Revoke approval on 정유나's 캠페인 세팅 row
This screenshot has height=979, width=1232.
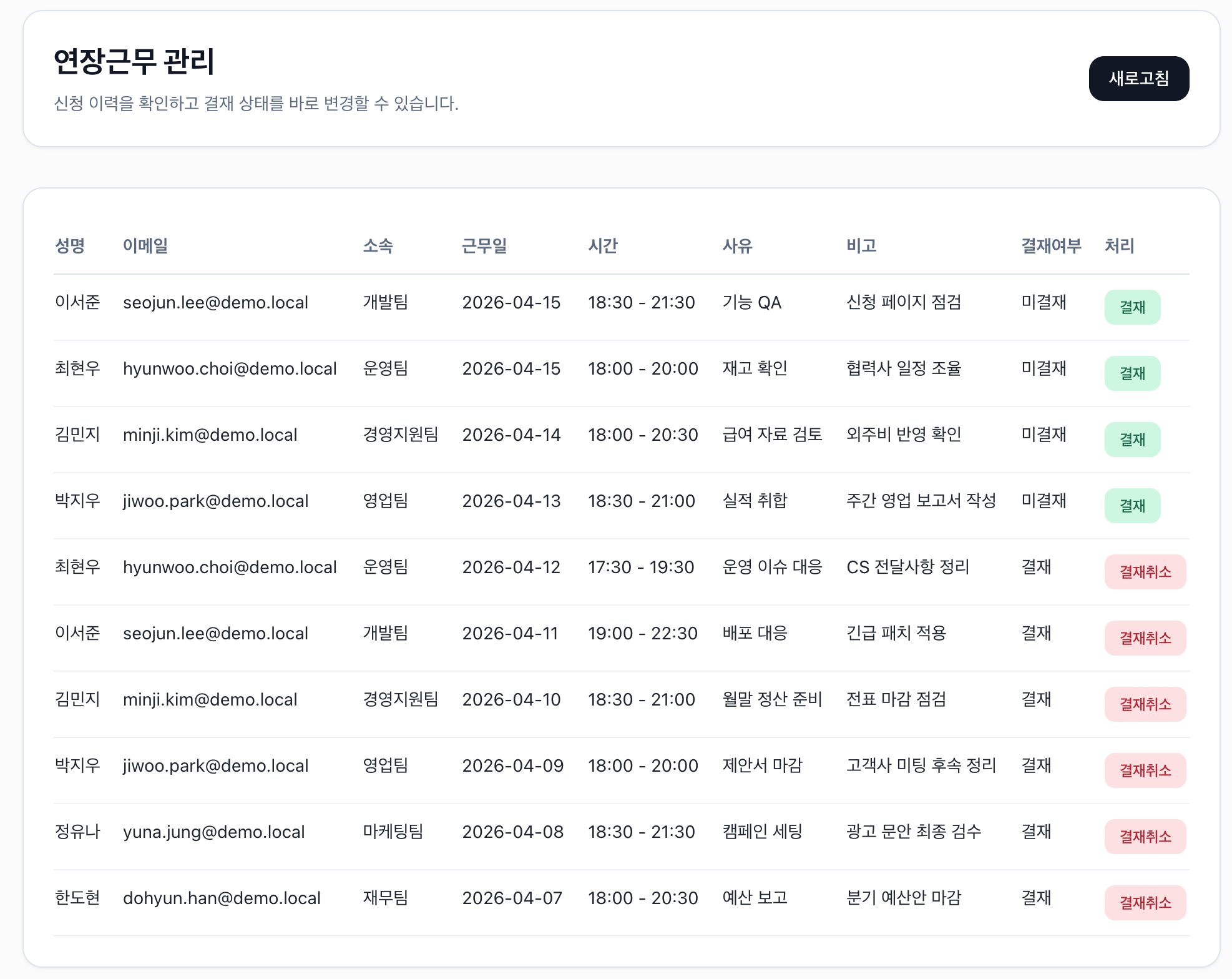pyautogui.click(x=1145, y=837)
